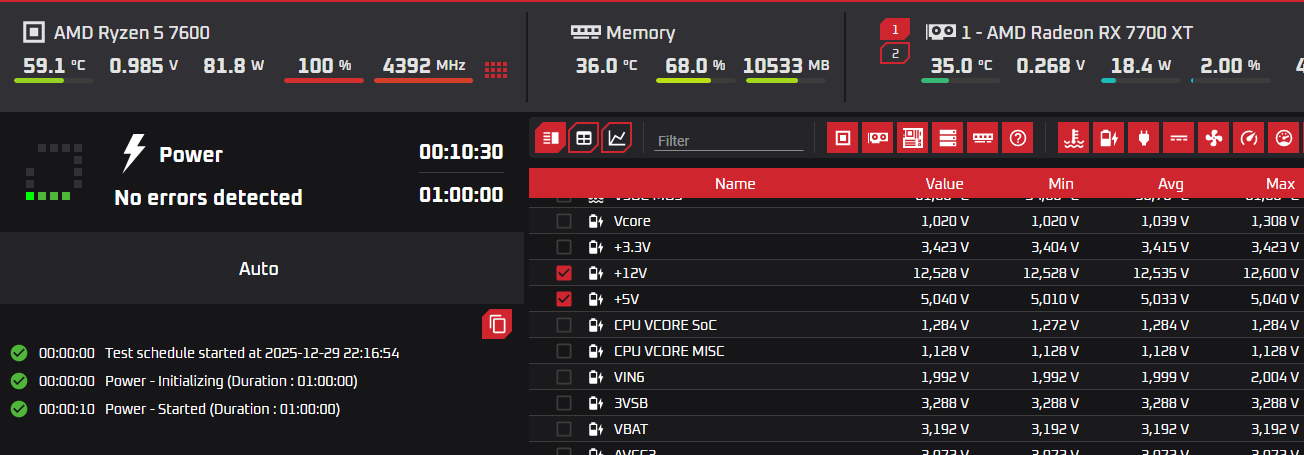Sort the table by Name column
Screen dimensions: 1304x455
(x=735, y=183)
